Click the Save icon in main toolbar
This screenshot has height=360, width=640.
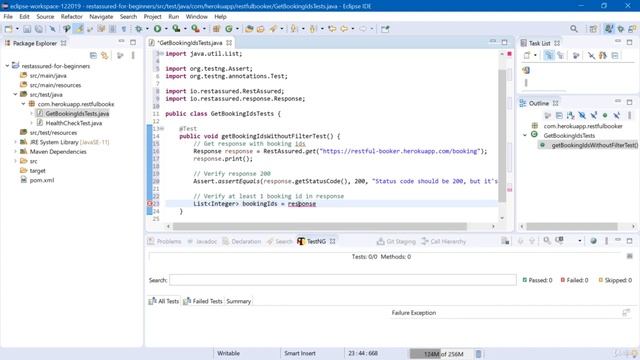(27, 29)
